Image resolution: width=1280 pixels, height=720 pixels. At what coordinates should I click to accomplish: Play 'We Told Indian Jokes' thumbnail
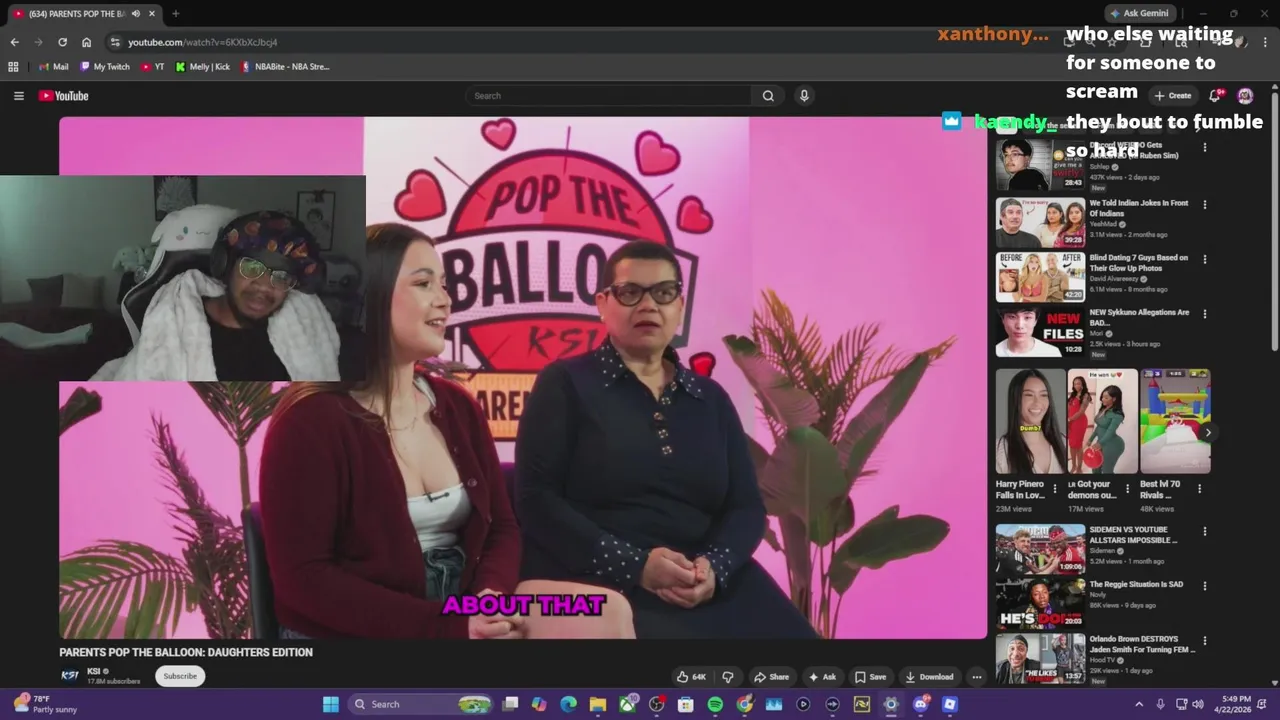point(1040,222)
